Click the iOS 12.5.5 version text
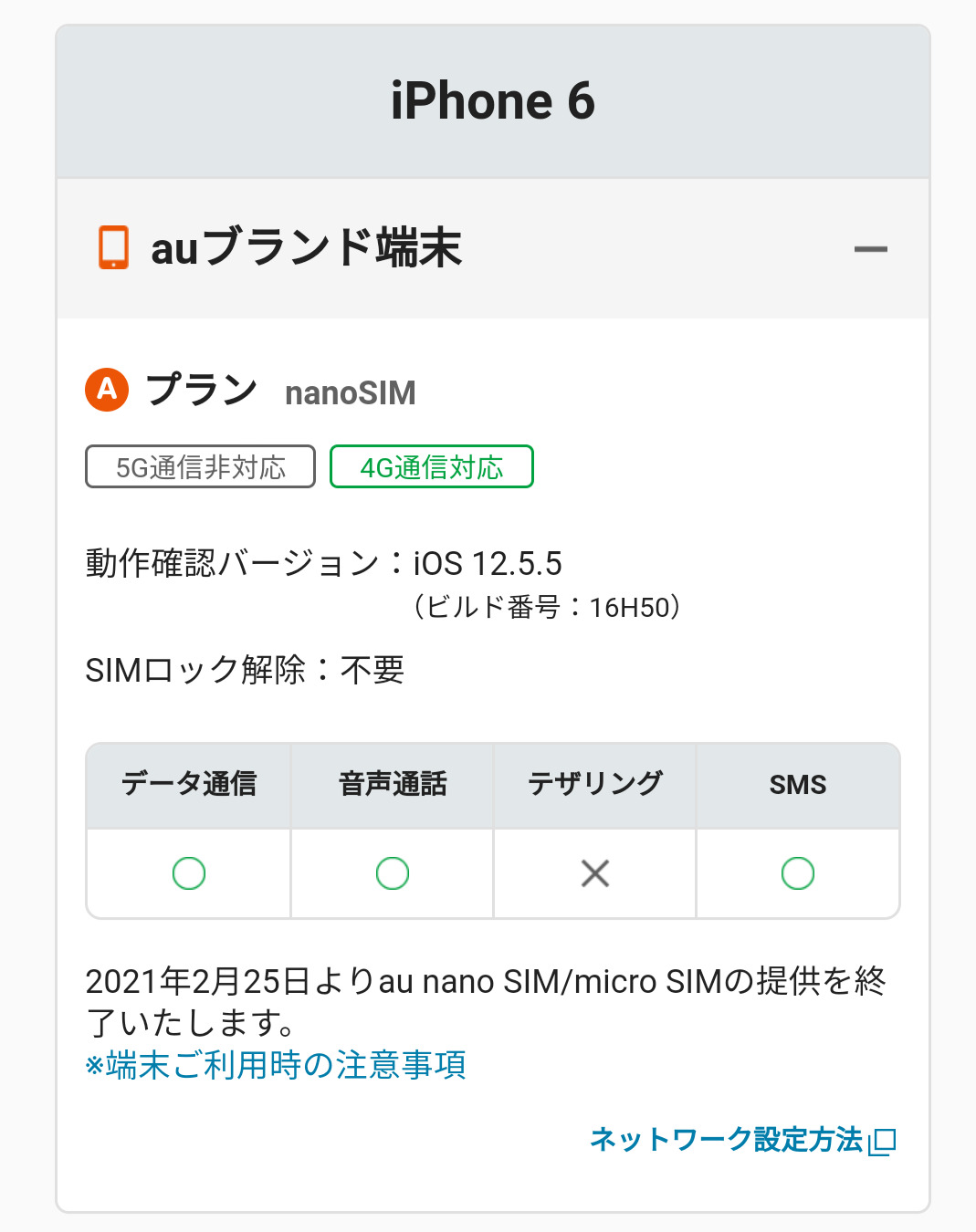 tap(488, 563)
